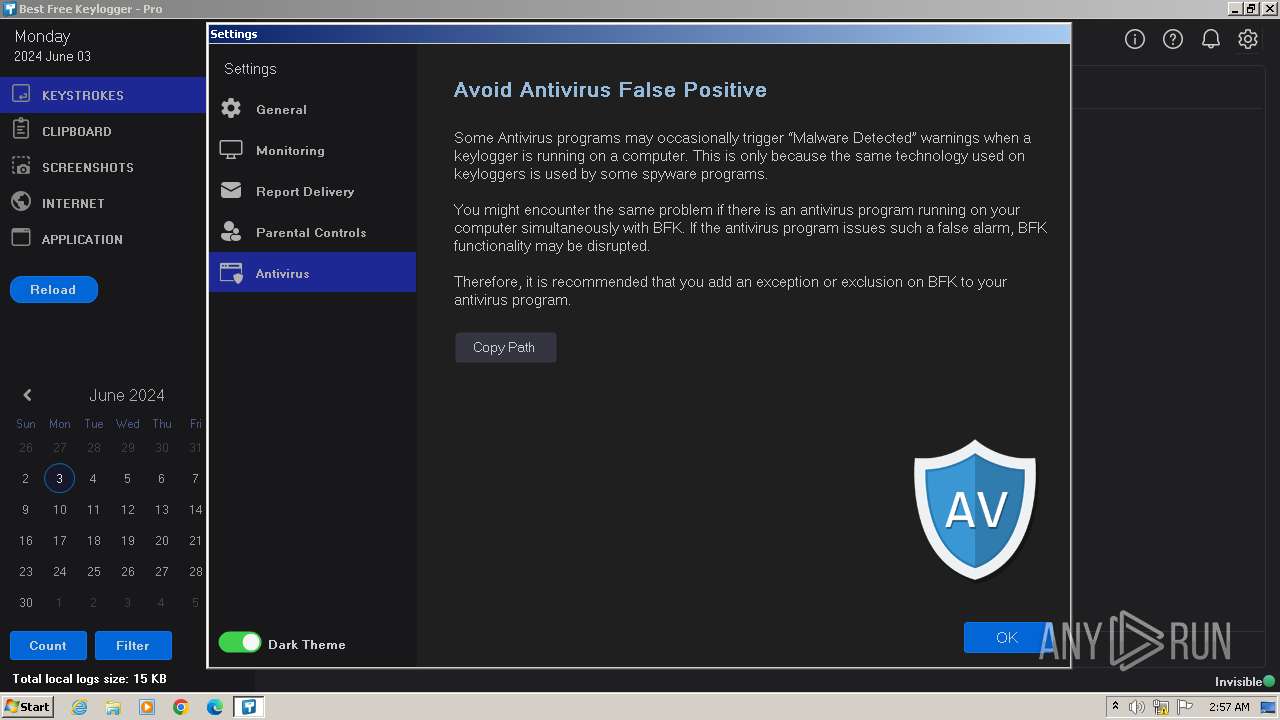Select June 30 in the calendar
Image resolution: width=1280 pixels, height=720 pixels.
[x=26, y=602]
